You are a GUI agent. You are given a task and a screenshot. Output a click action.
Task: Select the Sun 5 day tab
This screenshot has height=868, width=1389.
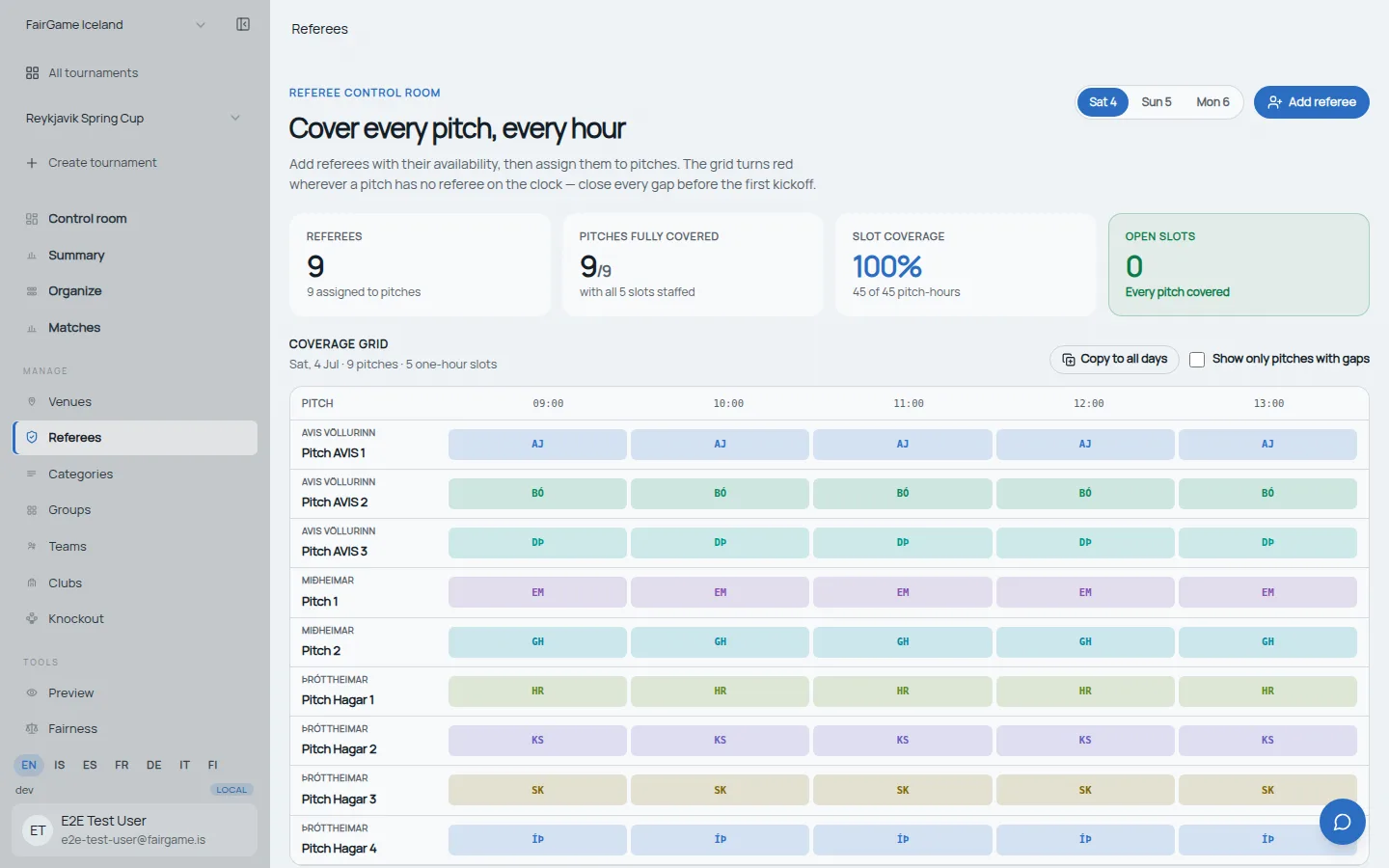click(x=1157, y=102)
